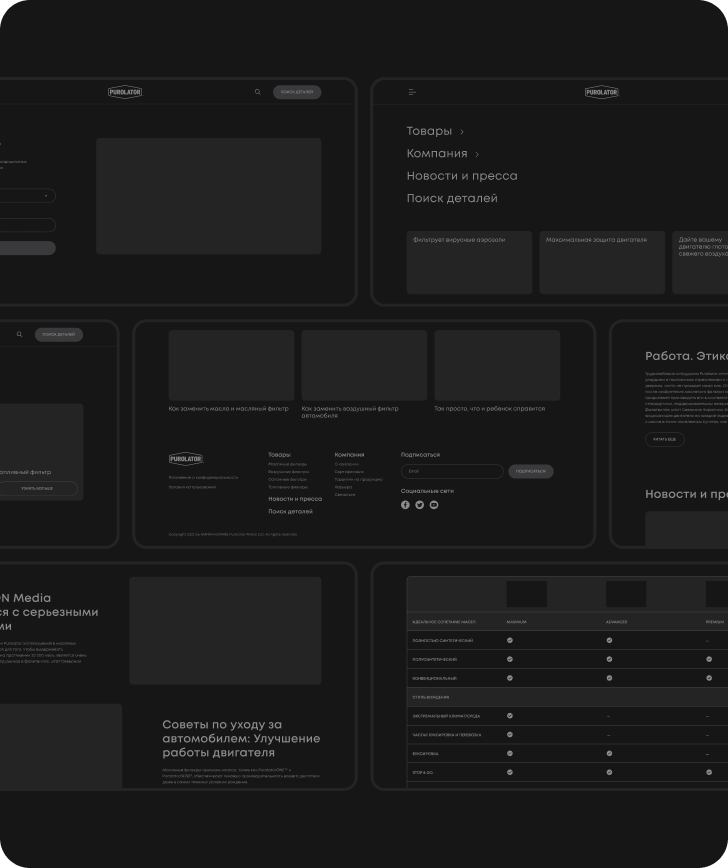728x868 pixels.
Task: Click the Социальные сети heading
Action: 427,491
